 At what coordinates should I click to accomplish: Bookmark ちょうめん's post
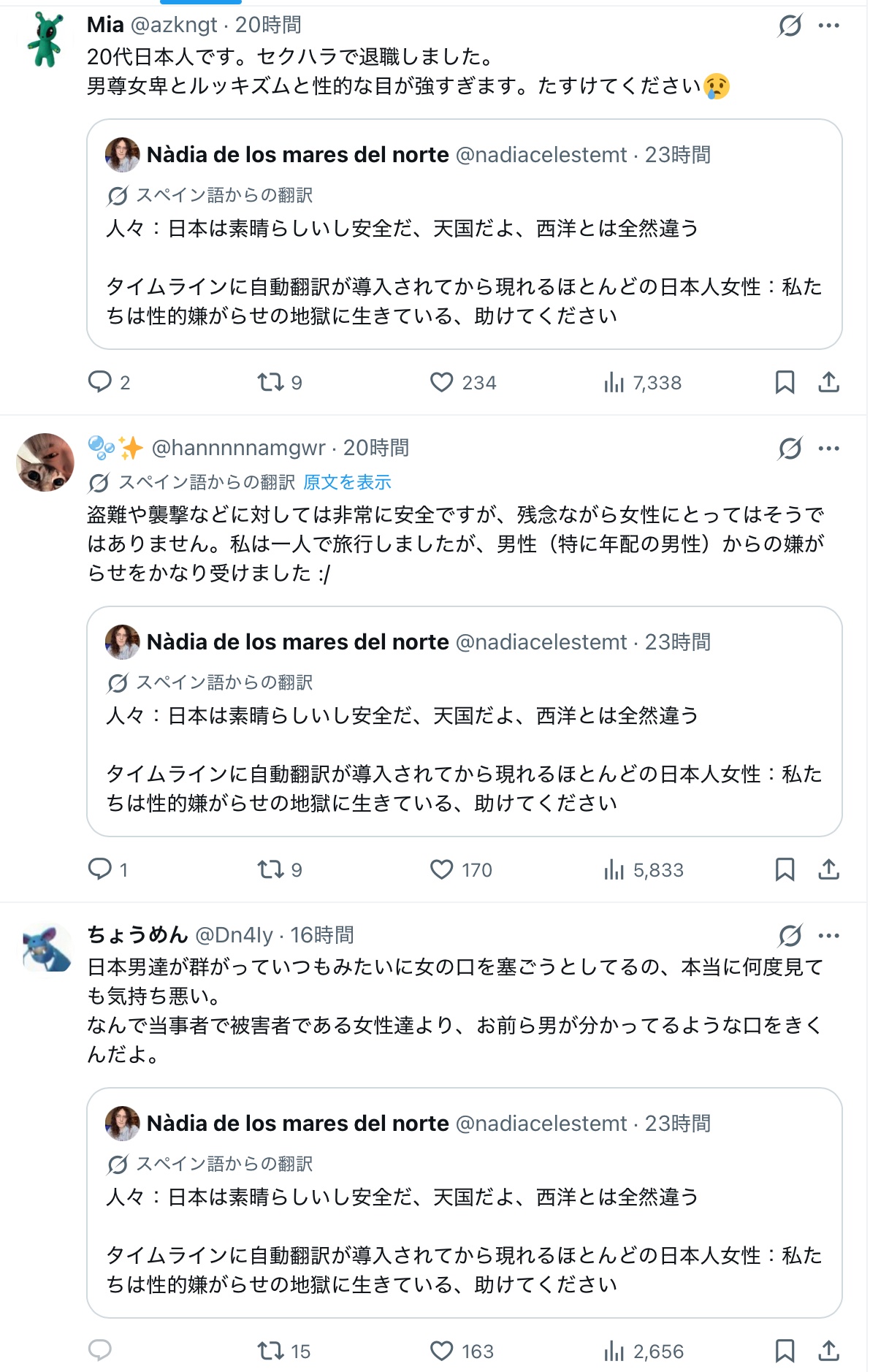[x=785, y=1351]
